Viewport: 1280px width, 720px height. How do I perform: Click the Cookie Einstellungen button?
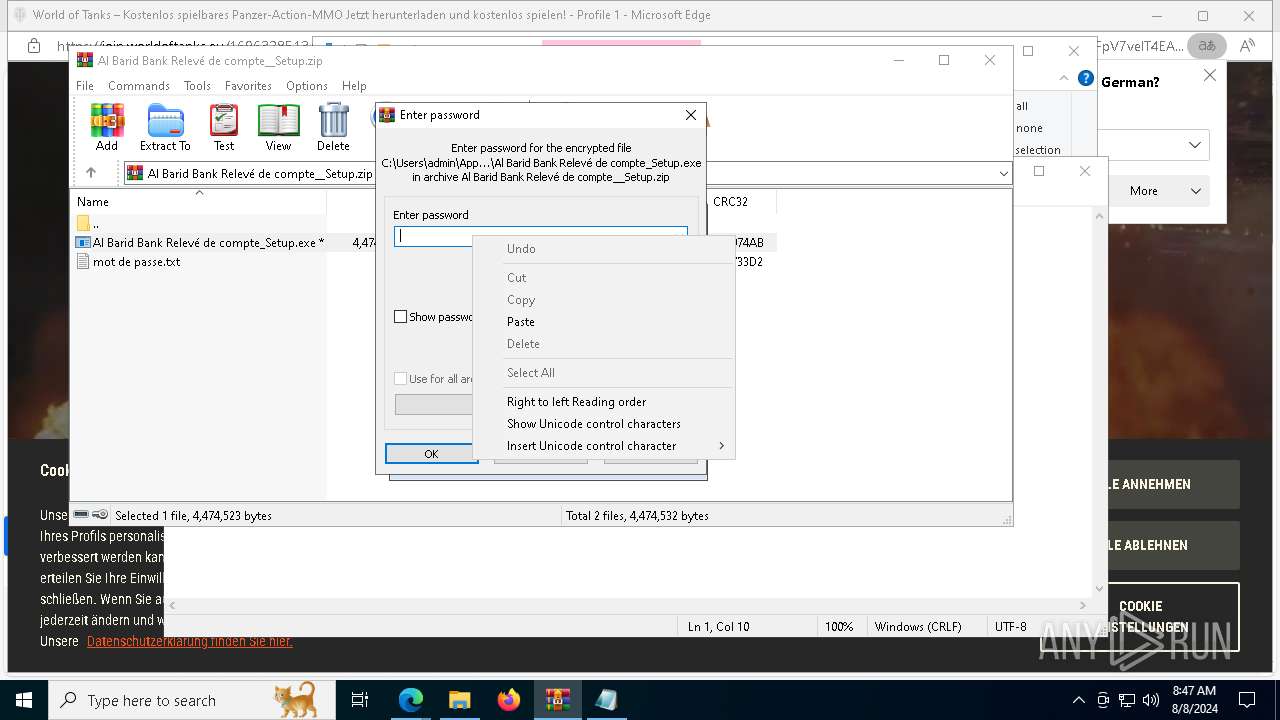(x=1140, y=617)
